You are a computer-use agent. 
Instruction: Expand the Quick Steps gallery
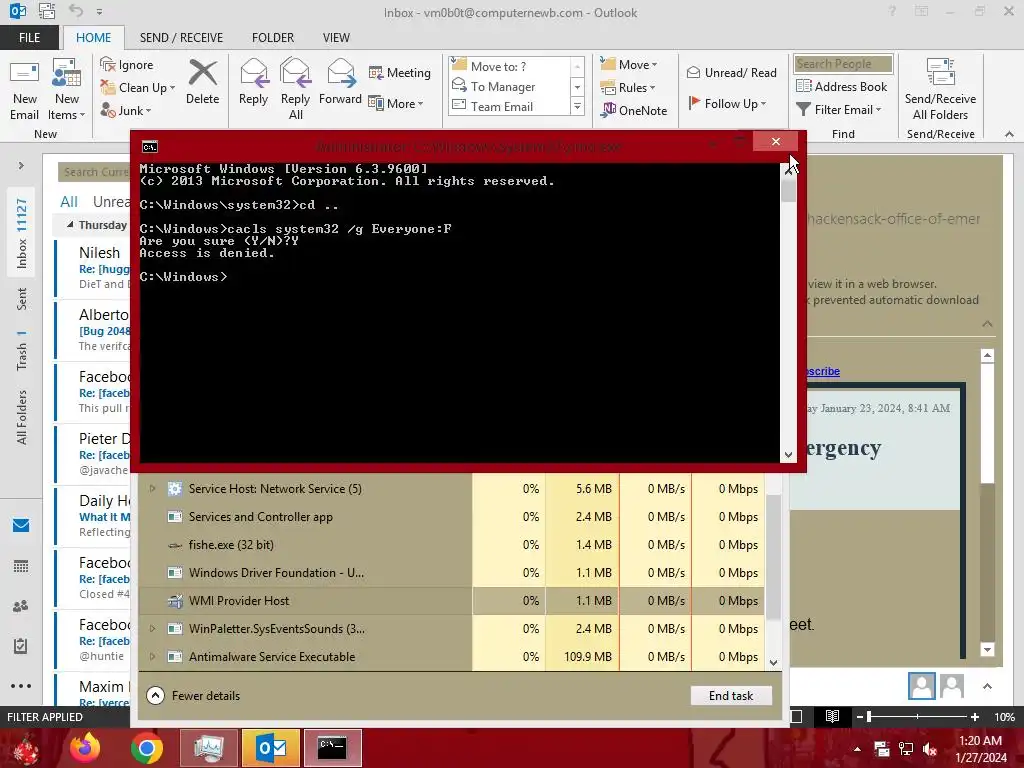point(577,106)
